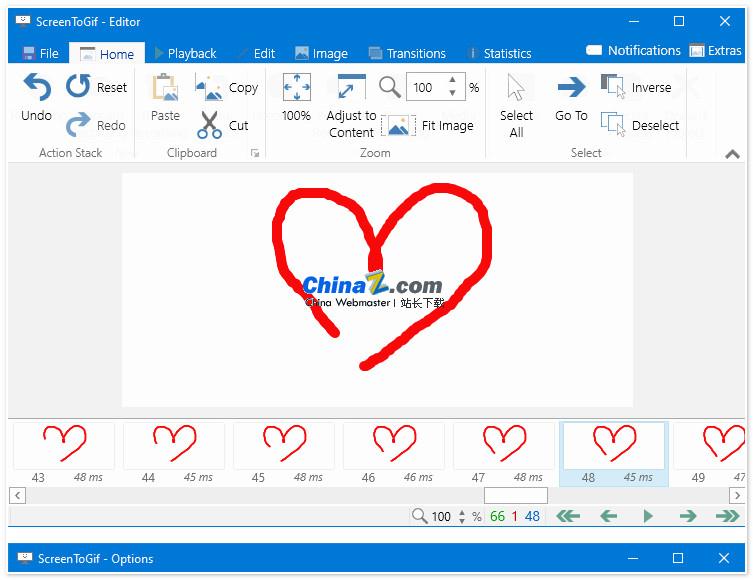This screenshot has width=753, height=580.
Task: Go to previous frame arrow
Action: tap(608, 516)
